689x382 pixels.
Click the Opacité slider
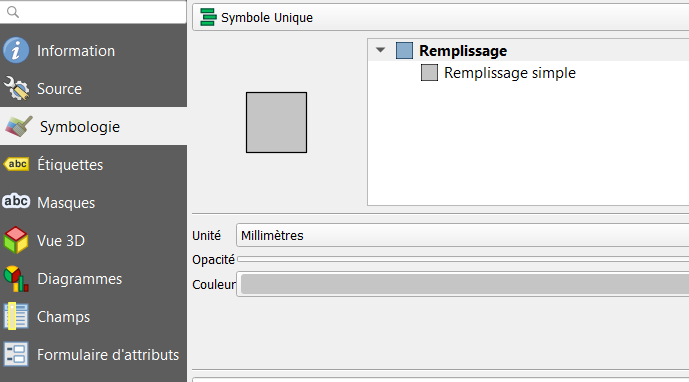[x=463, y=260]
